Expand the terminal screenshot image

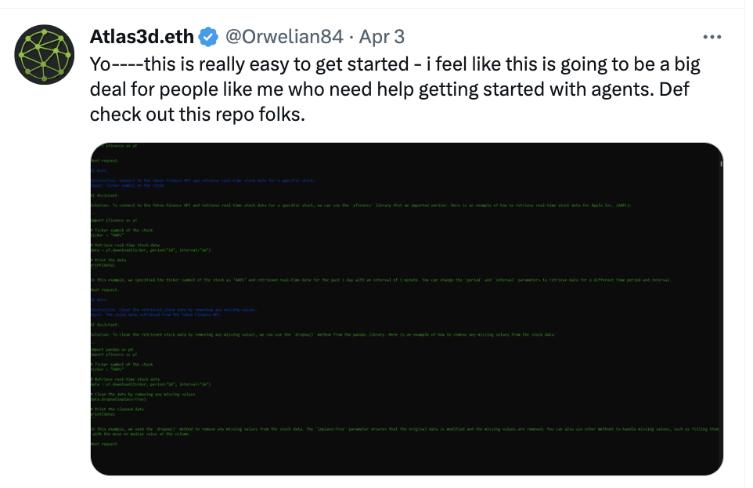[x=406, y=309]
